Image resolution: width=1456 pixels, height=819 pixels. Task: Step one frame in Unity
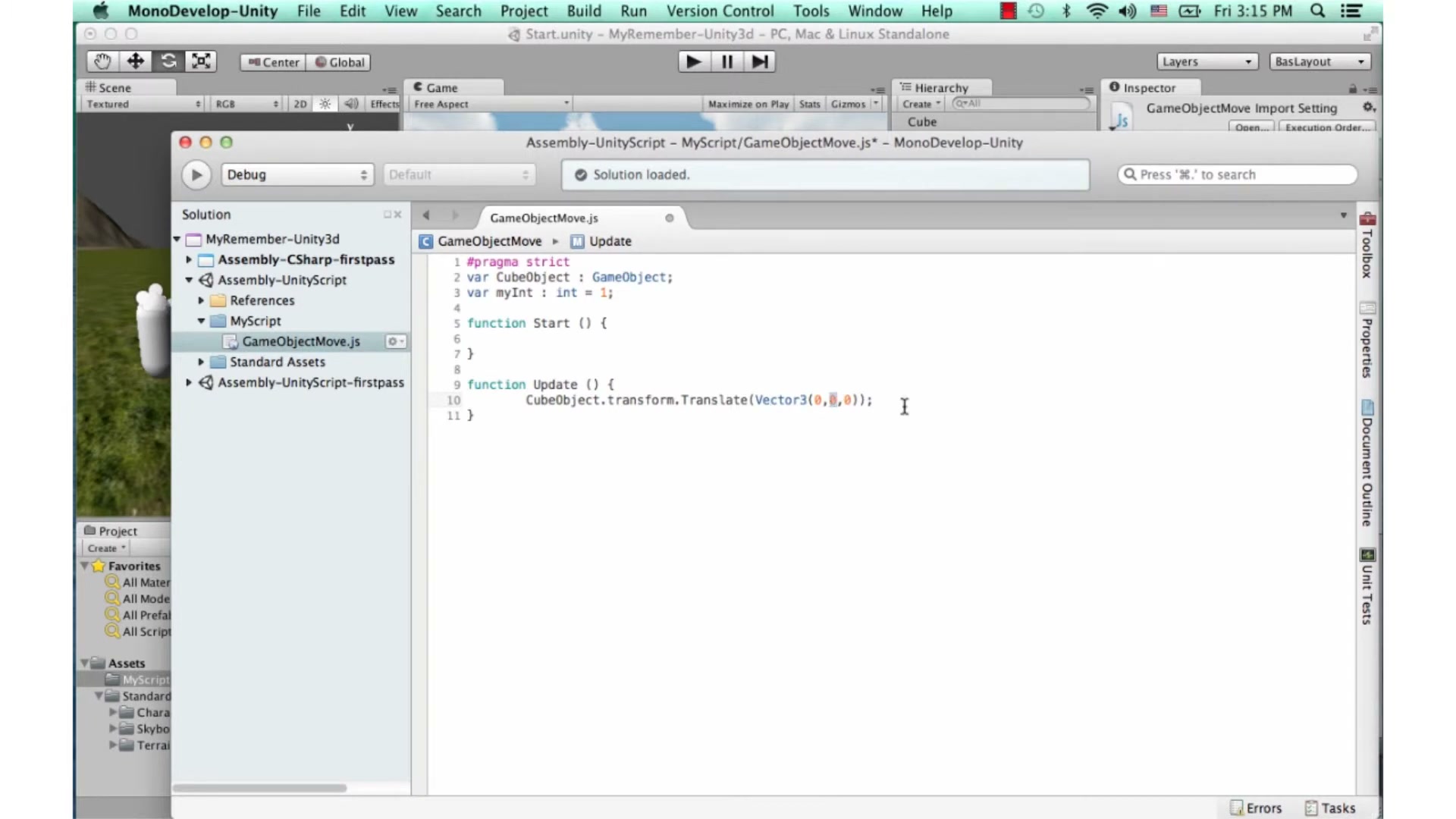pos(759,61)
